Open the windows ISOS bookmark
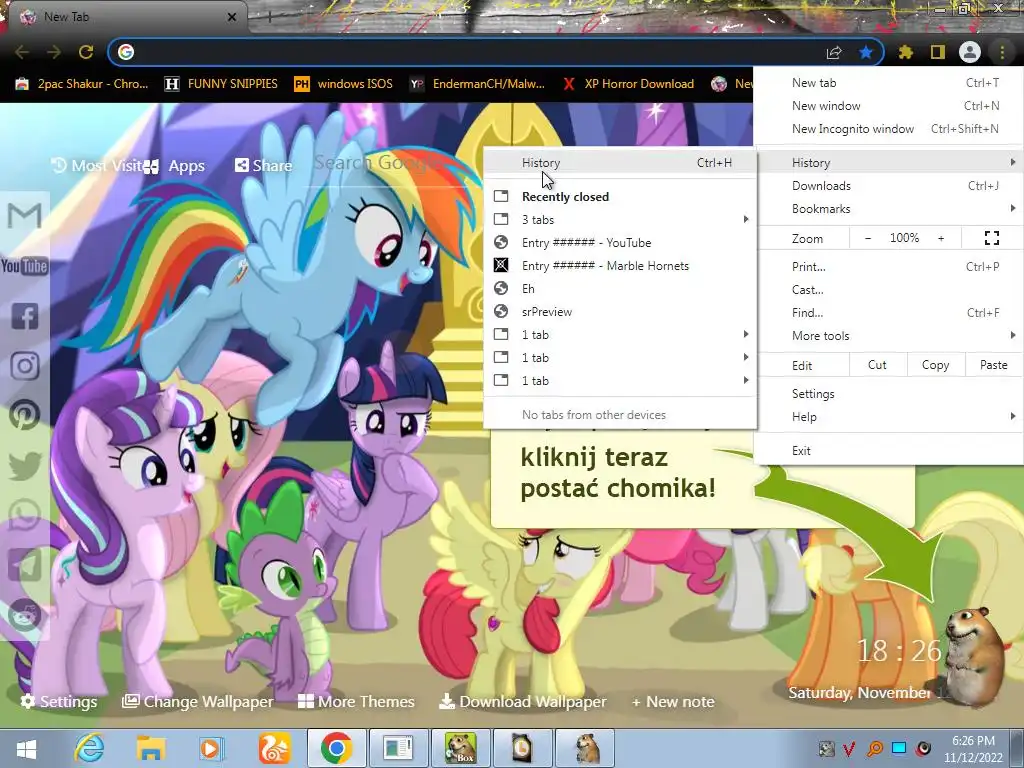The width and height of the screenshot is (1024, 768). coord(344,84)
